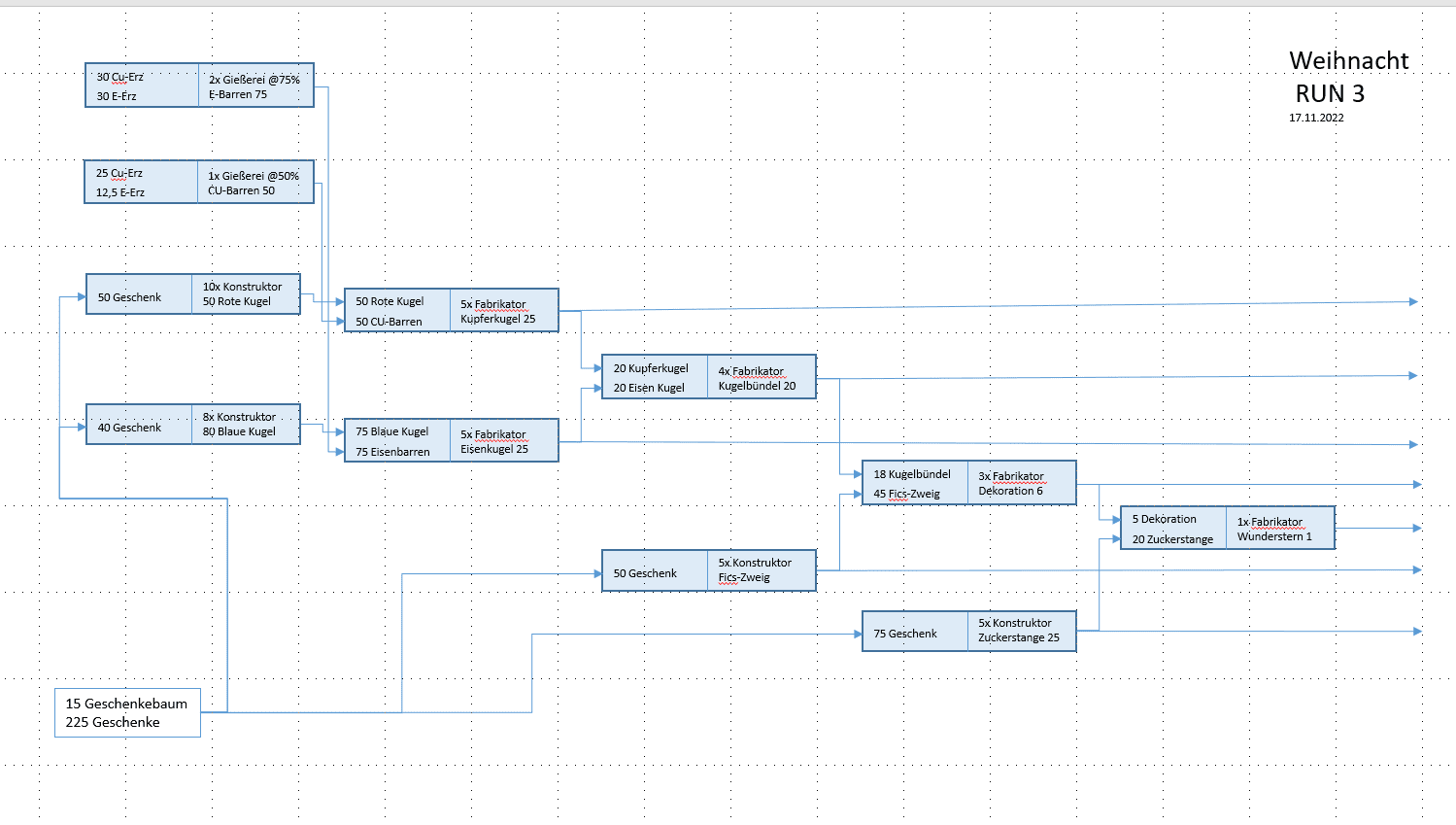Select '12,5 E-Erz' text
Image resolution: width=1456 pixels, height=825 pixels.
pyautogui.click(x=120, y=192)
